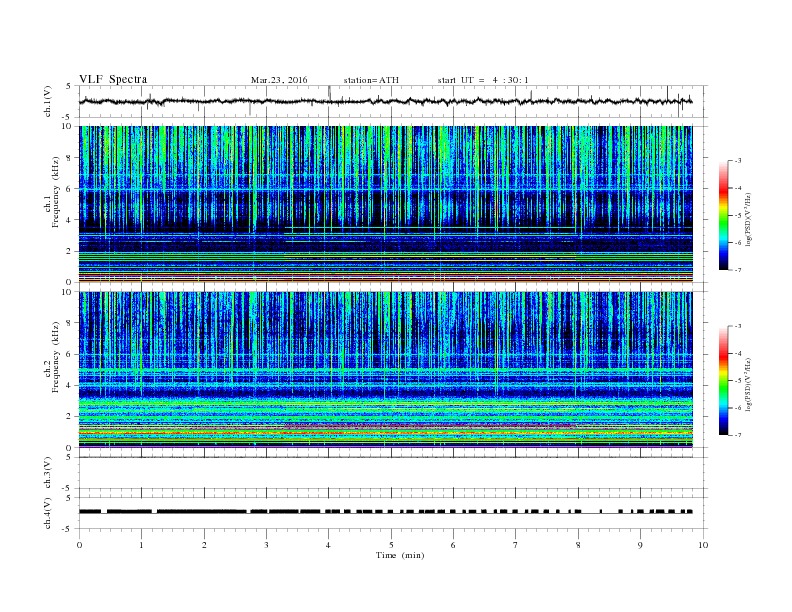Click the empty ch.3 voltage panel
The width and height of the screenshot is (792, 612).
[x=393, y=473]
